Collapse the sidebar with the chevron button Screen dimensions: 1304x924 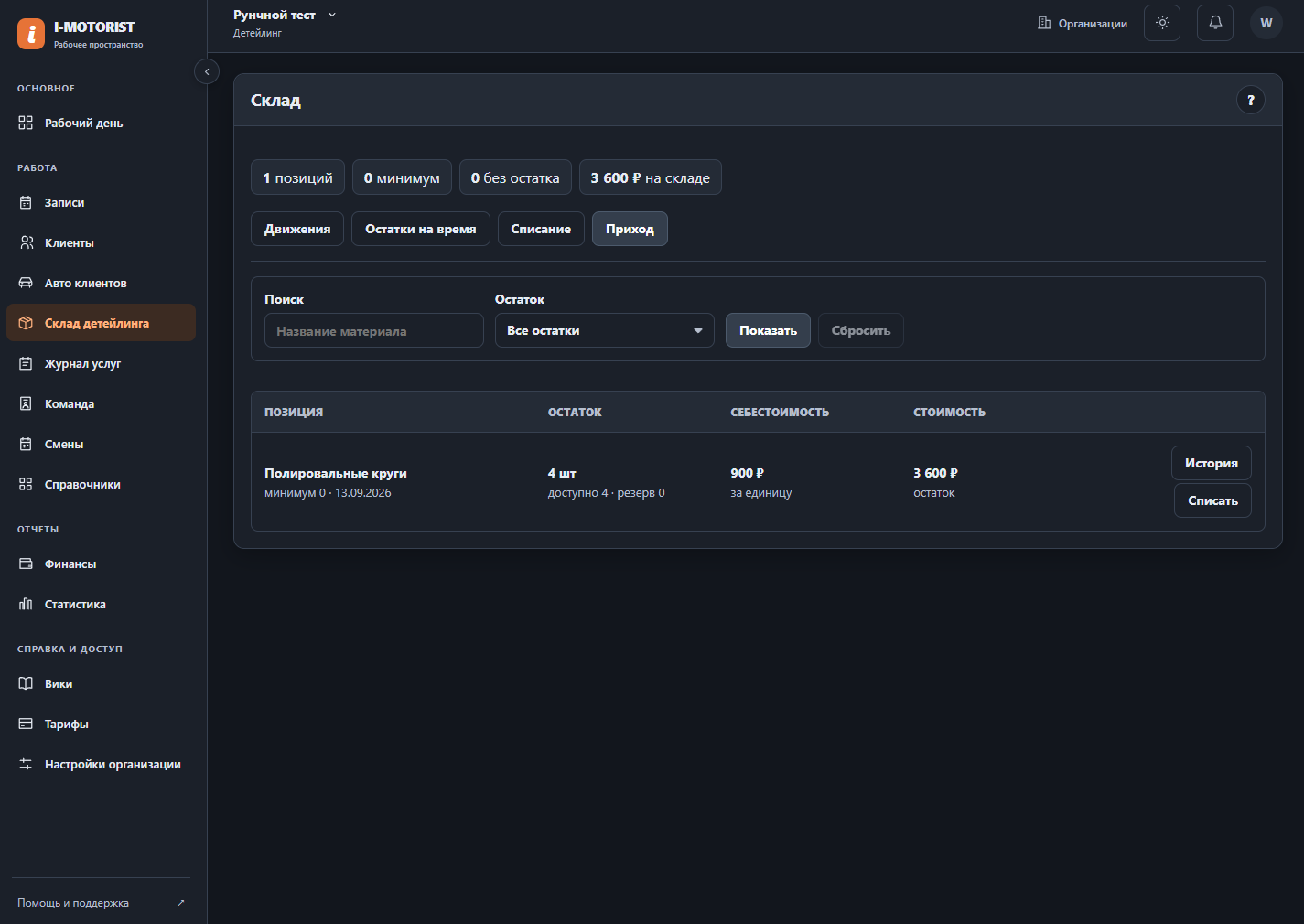coord(207,71)
